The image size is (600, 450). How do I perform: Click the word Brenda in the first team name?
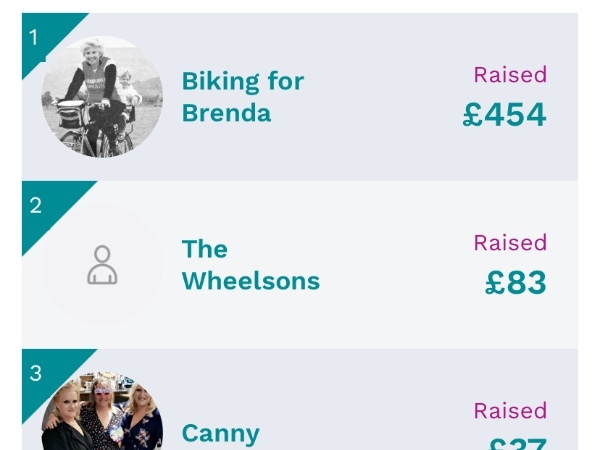click(x=227, y=113)
